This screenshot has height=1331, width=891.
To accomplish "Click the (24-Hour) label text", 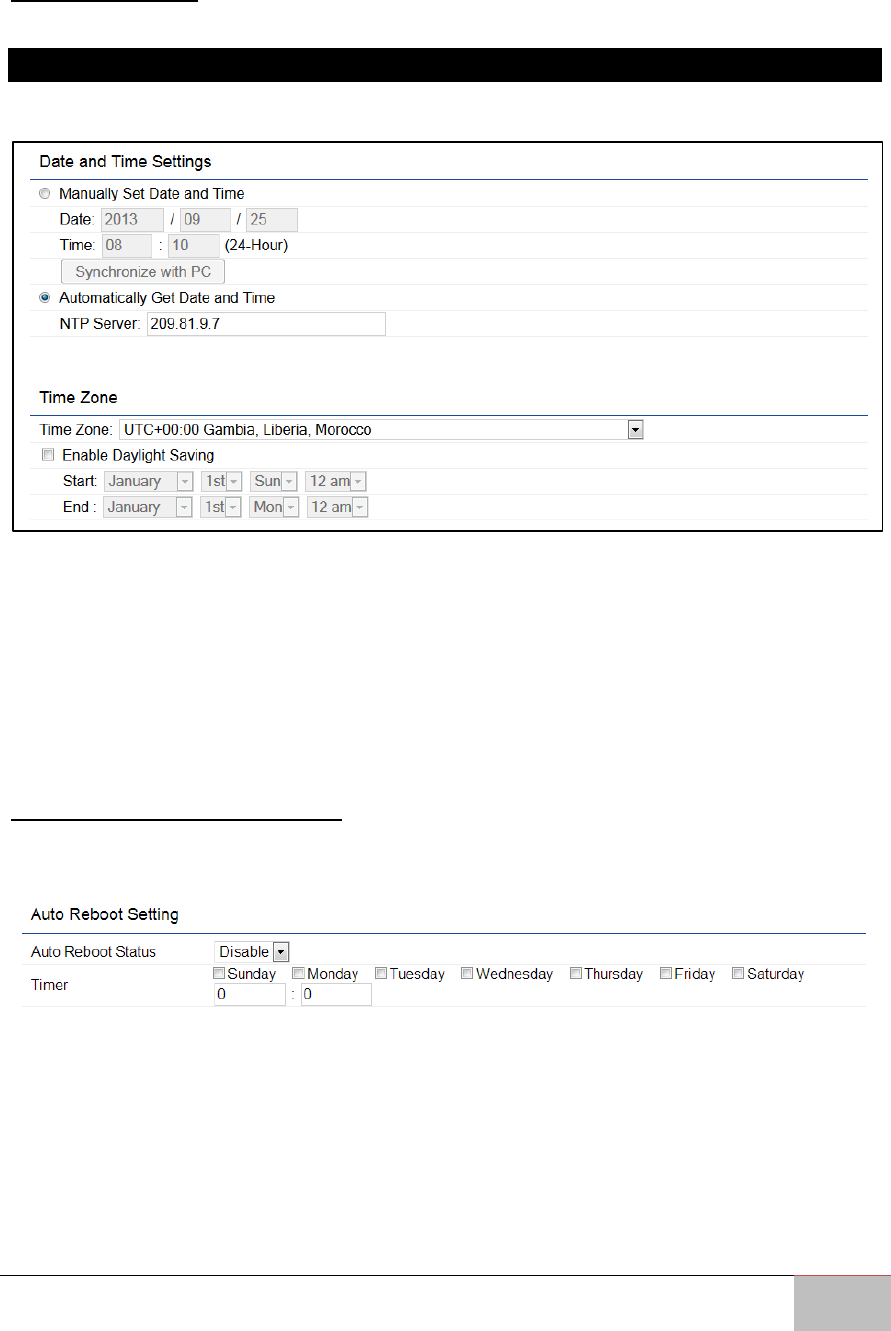I will click(256, 246).
